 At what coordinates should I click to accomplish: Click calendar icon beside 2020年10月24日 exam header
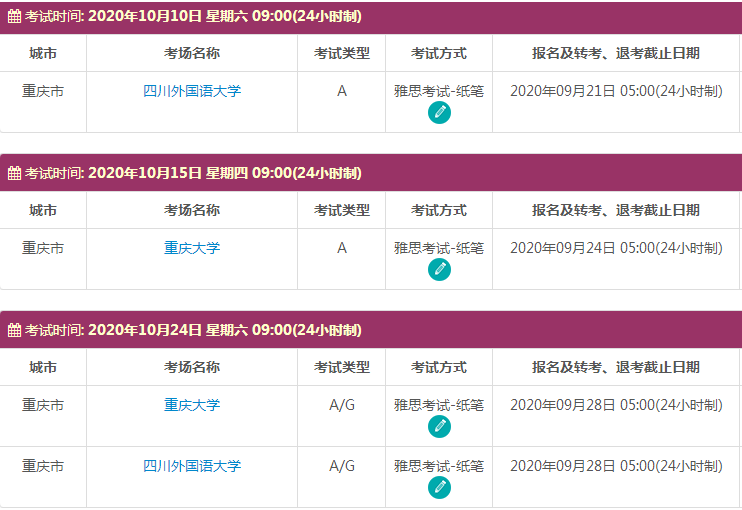coord(14,330)
